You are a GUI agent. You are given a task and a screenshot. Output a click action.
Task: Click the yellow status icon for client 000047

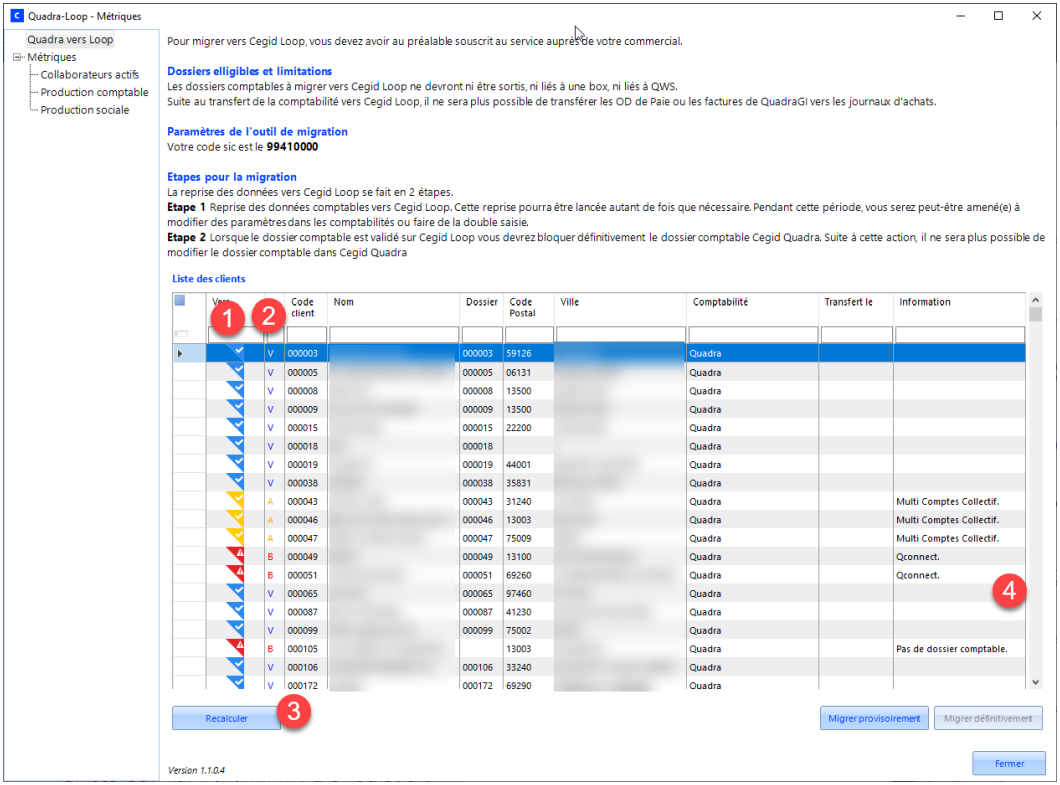235,537
